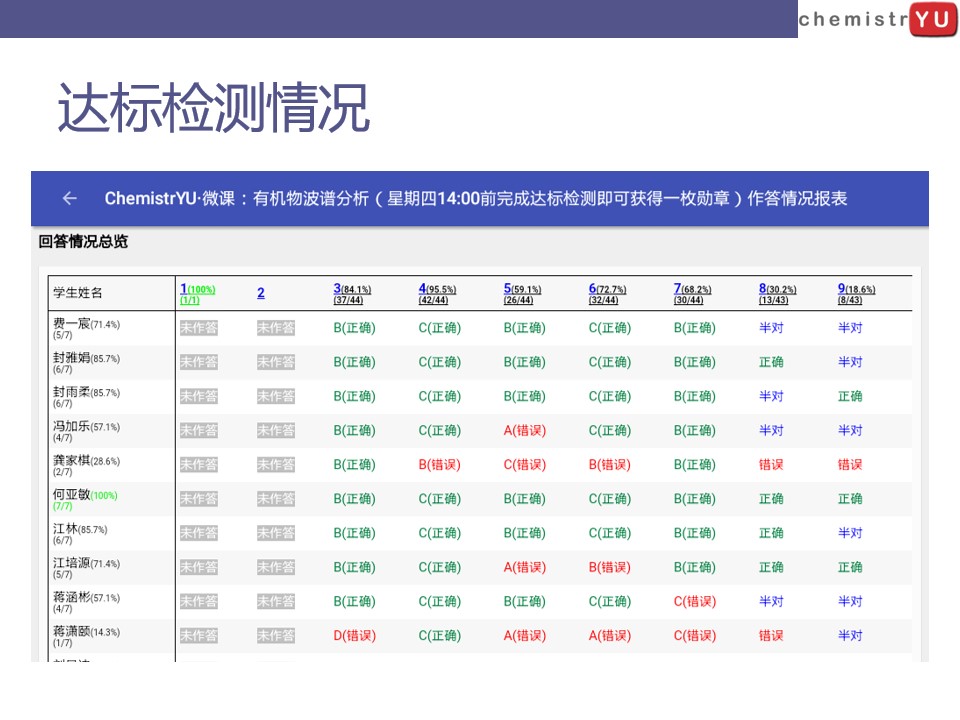Click 蒋潇颐's D(错误) answer for question 3

click(354, 636)
